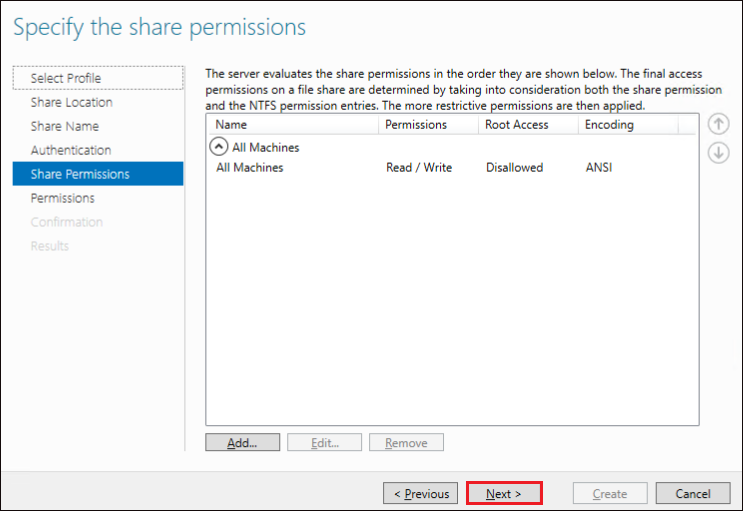This screenshot has width=743, height=511.
Task: Go back with the Previous button
Action: coord(421,493)
